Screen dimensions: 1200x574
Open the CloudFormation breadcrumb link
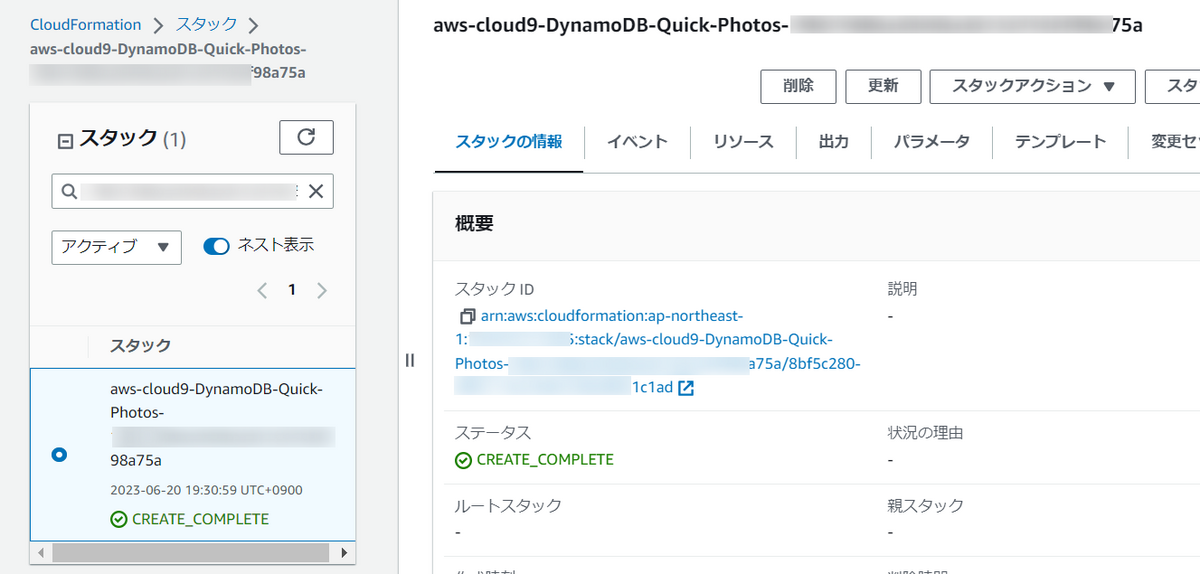tap(86, 24)
